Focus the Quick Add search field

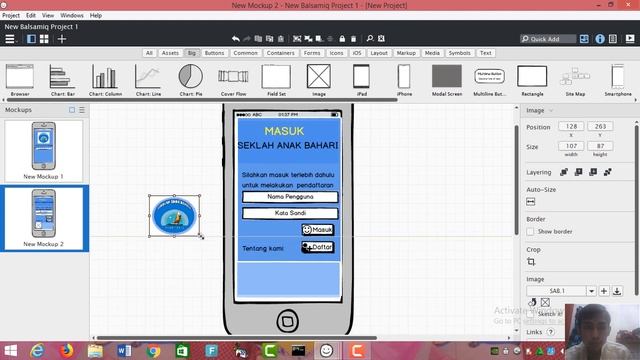click(x=548, y=39)
